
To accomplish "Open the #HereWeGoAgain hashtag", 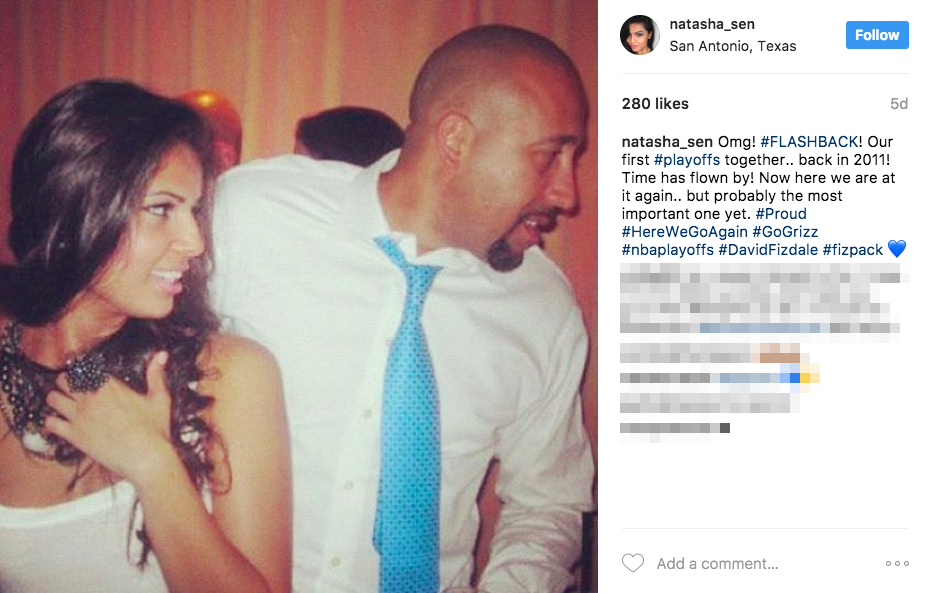I will [684, 232].
